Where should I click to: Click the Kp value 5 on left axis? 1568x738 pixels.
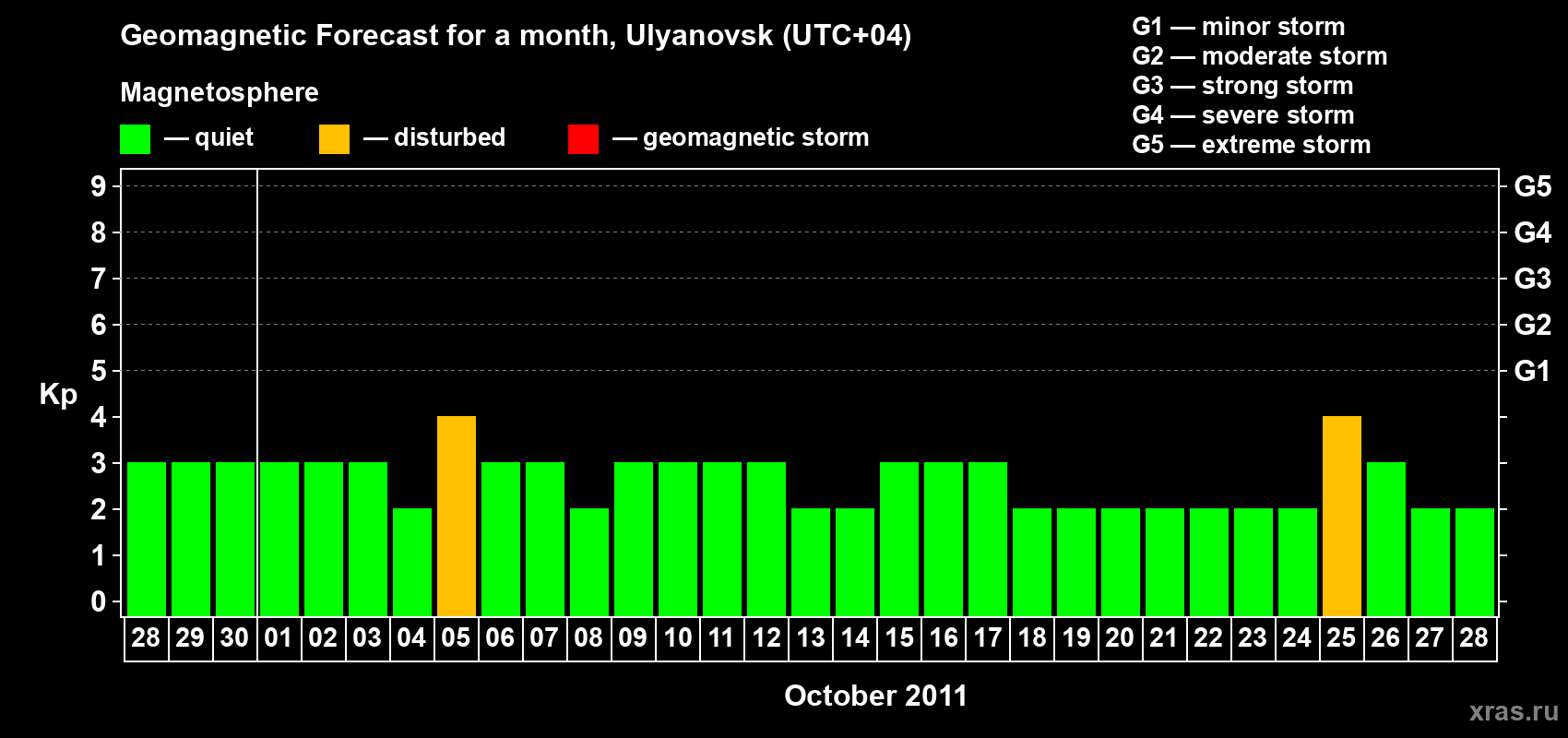click(x=99, y=371)
